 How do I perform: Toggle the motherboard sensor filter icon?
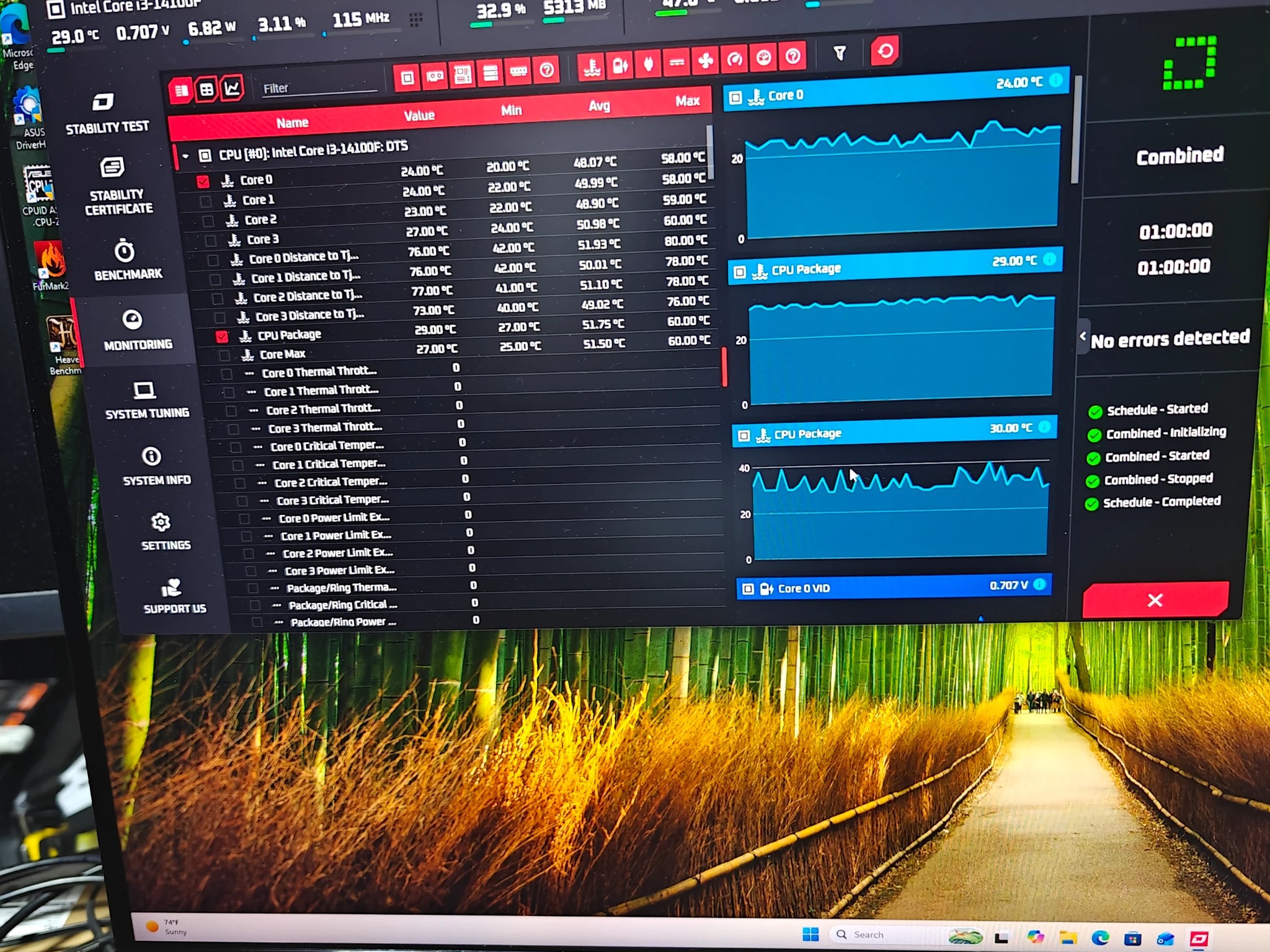[463, 75]
